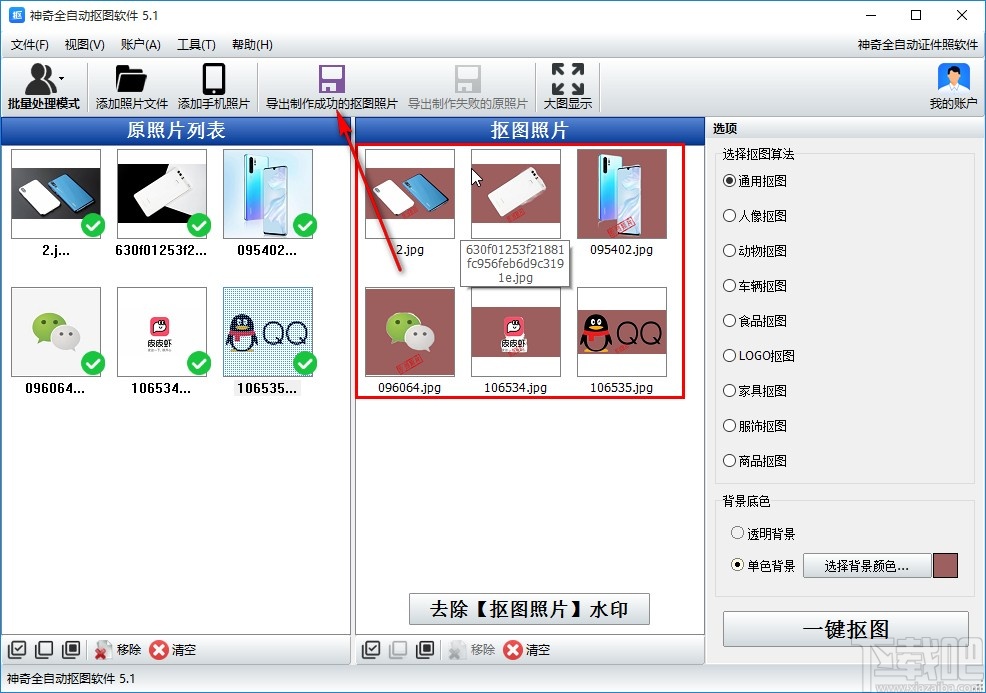The image size is (986, 693).
Task: Open the 账户(A) menu
Action: (x=140, y=45)
